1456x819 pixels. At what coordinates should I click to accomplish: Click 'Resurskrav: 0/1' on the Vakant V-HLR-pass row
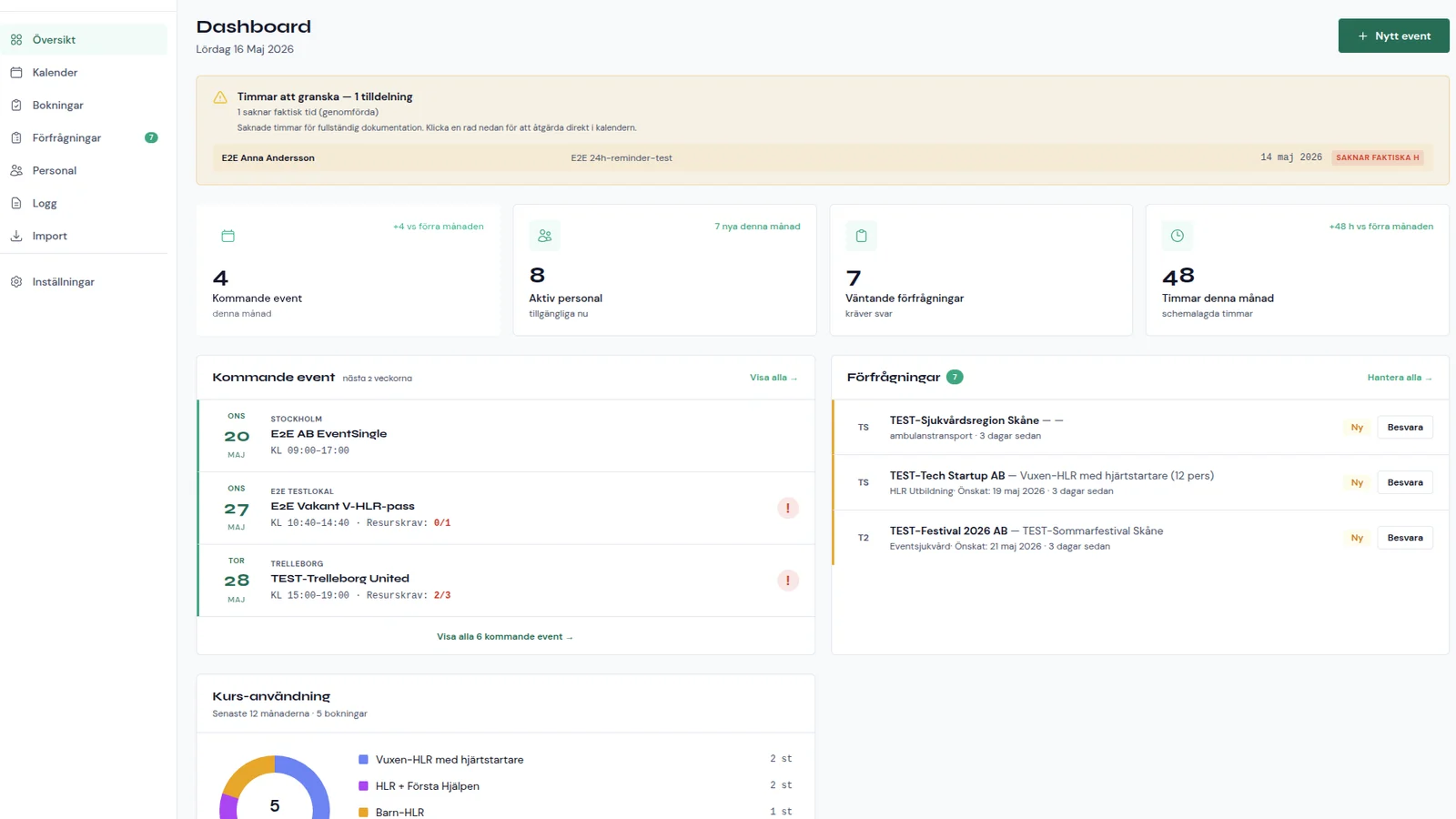pyautogui.click(x=409, y=523)
